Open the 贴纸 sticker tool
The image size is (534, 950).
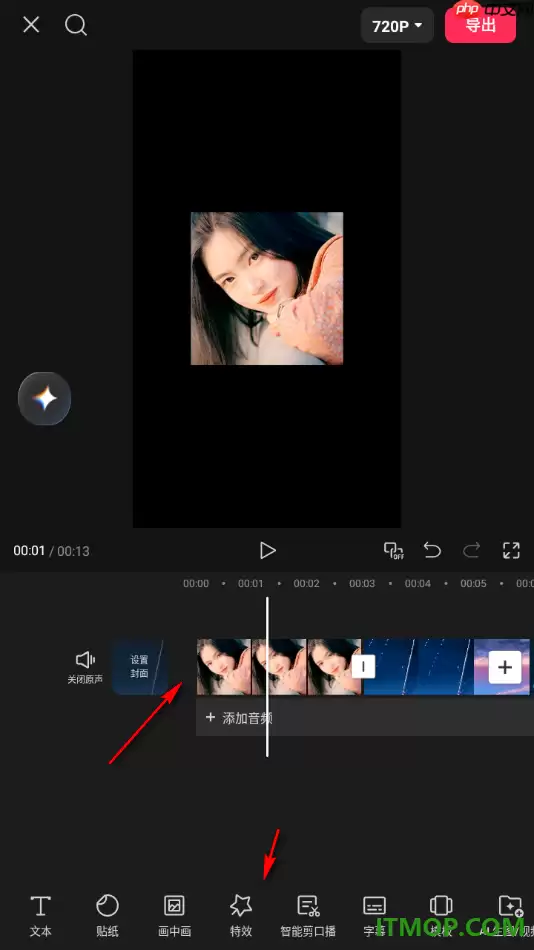107,916
